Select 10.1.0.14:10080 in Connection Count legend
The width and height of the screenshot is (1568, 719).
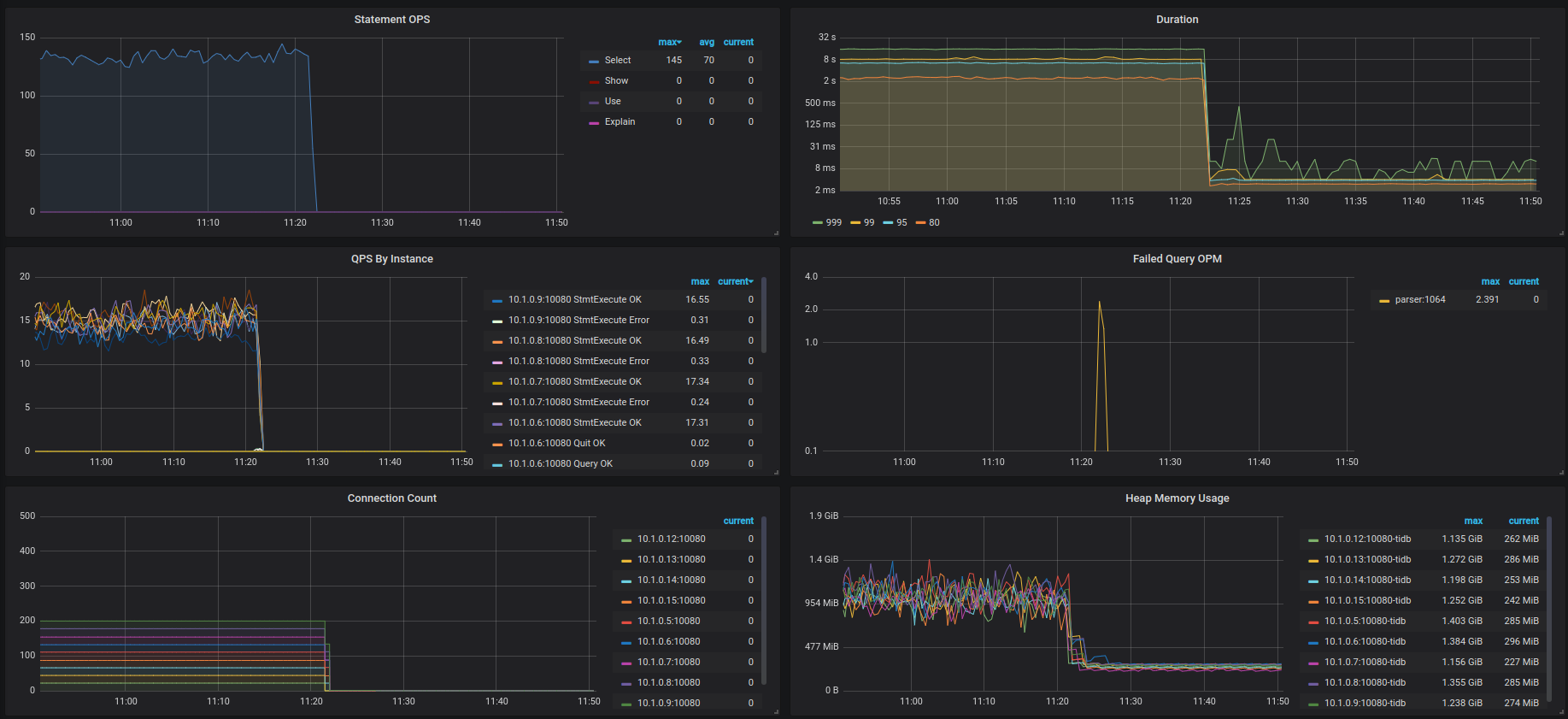tap(671, 580)
